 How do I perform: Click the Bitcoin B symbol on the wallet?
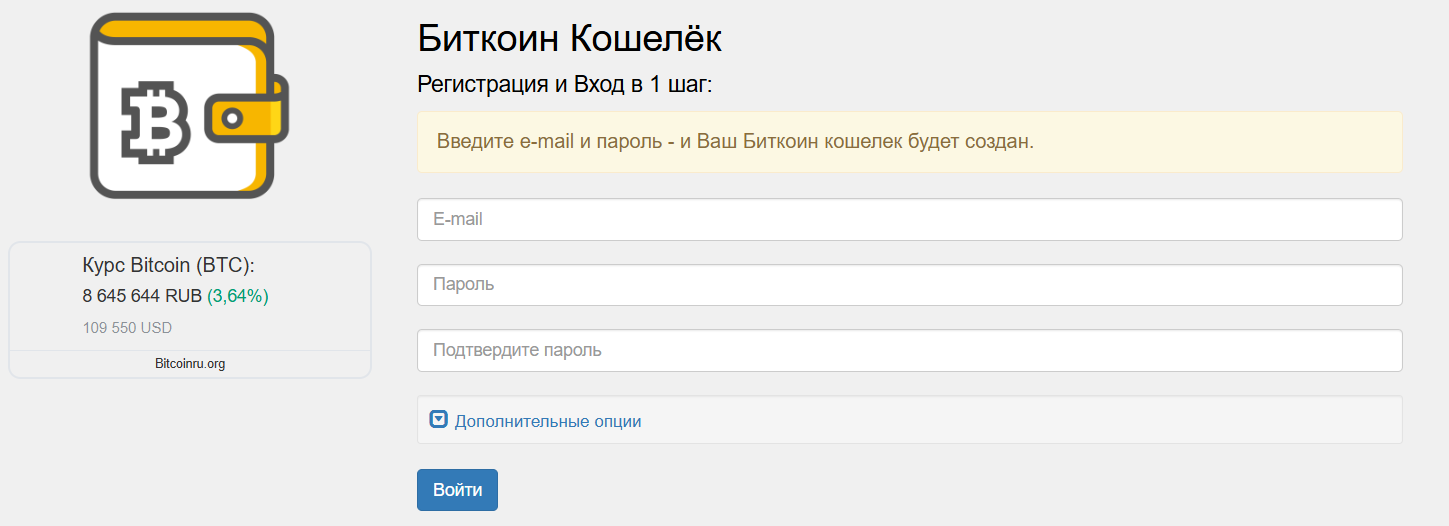coord(155,121)
